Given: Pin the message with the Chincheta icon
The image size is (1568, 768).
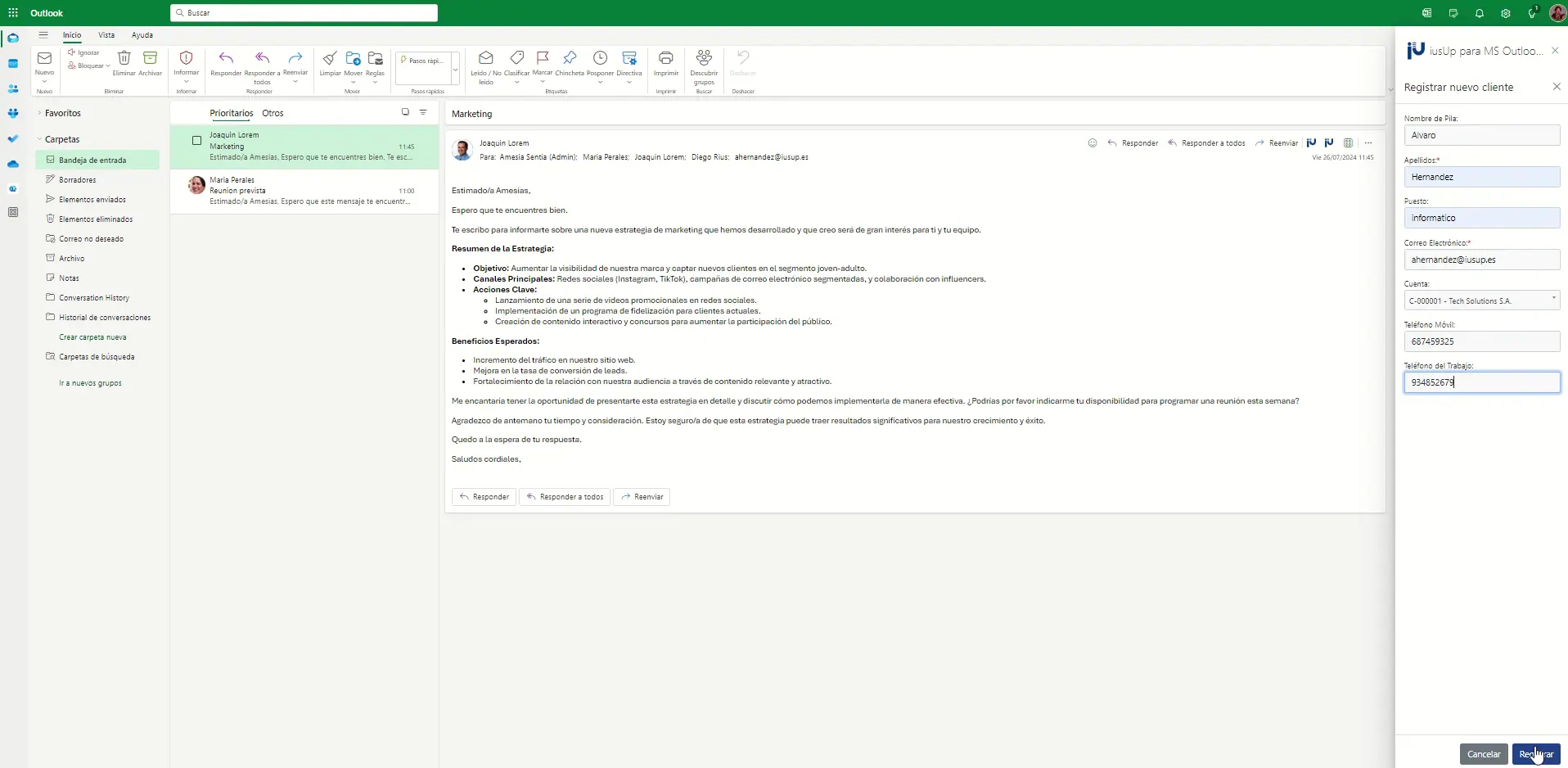Looking at the screenshot, I should 570,59.
